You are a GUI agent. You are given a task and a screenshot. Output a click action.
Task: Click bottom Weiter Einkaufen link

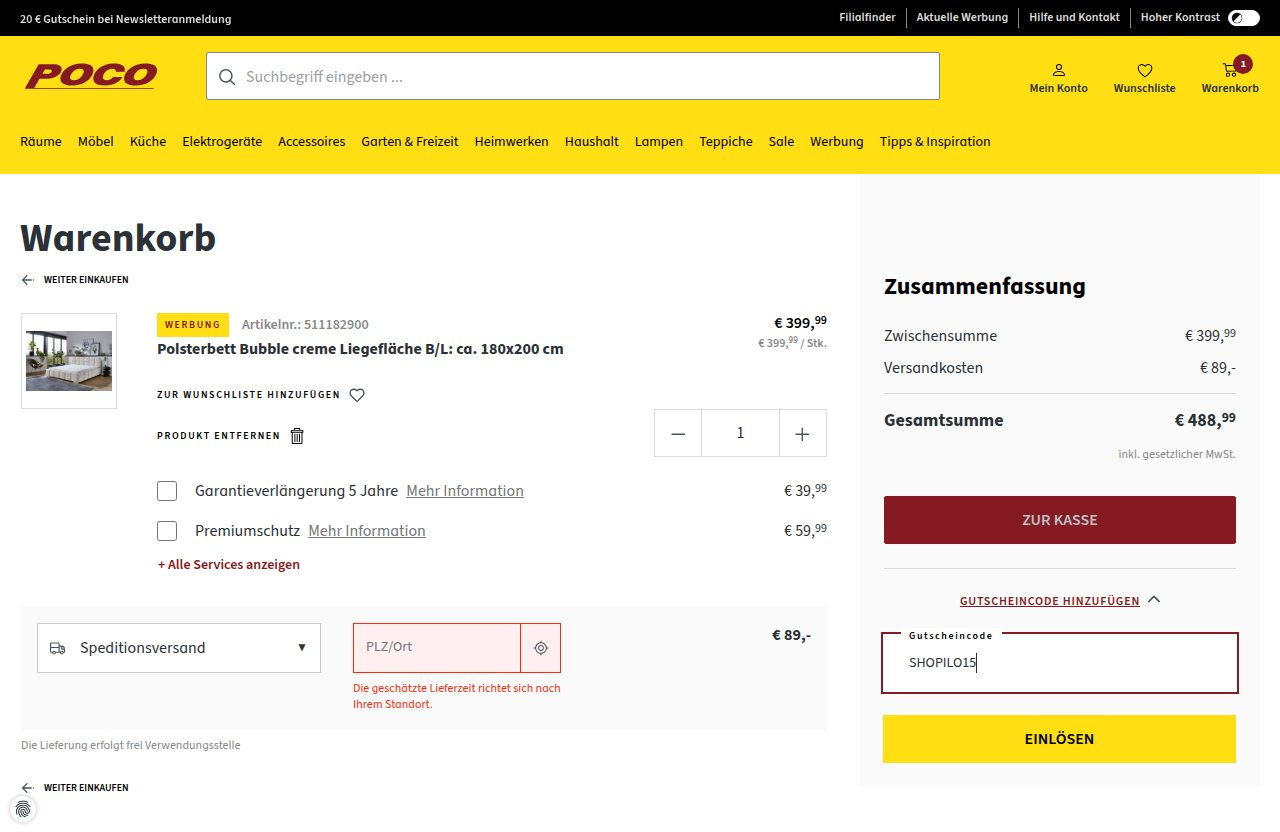click(x=86, y=788)
